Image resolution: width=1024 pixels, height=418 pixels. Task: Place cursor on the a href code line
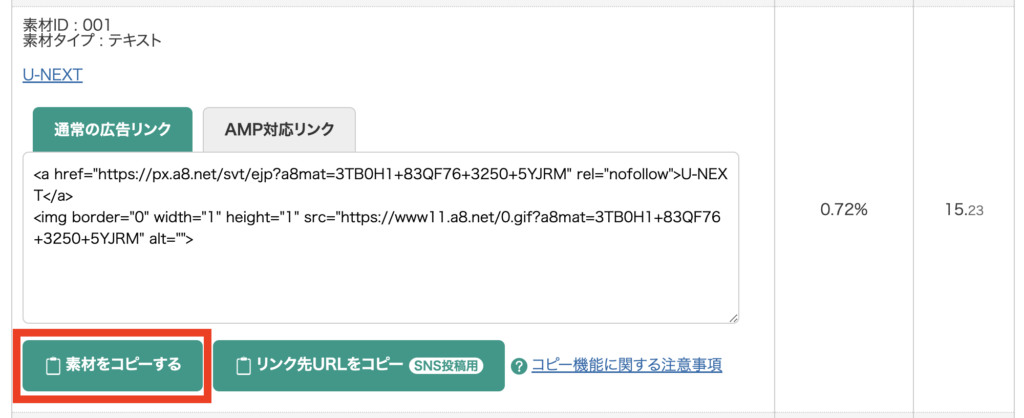pyautogui.click(x=381, y=174)
